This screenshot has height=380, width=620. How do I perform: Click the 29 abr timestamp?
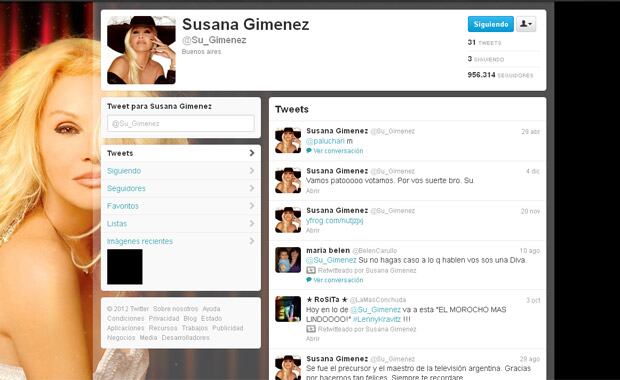pyautogui.click(x=531, y=132)
